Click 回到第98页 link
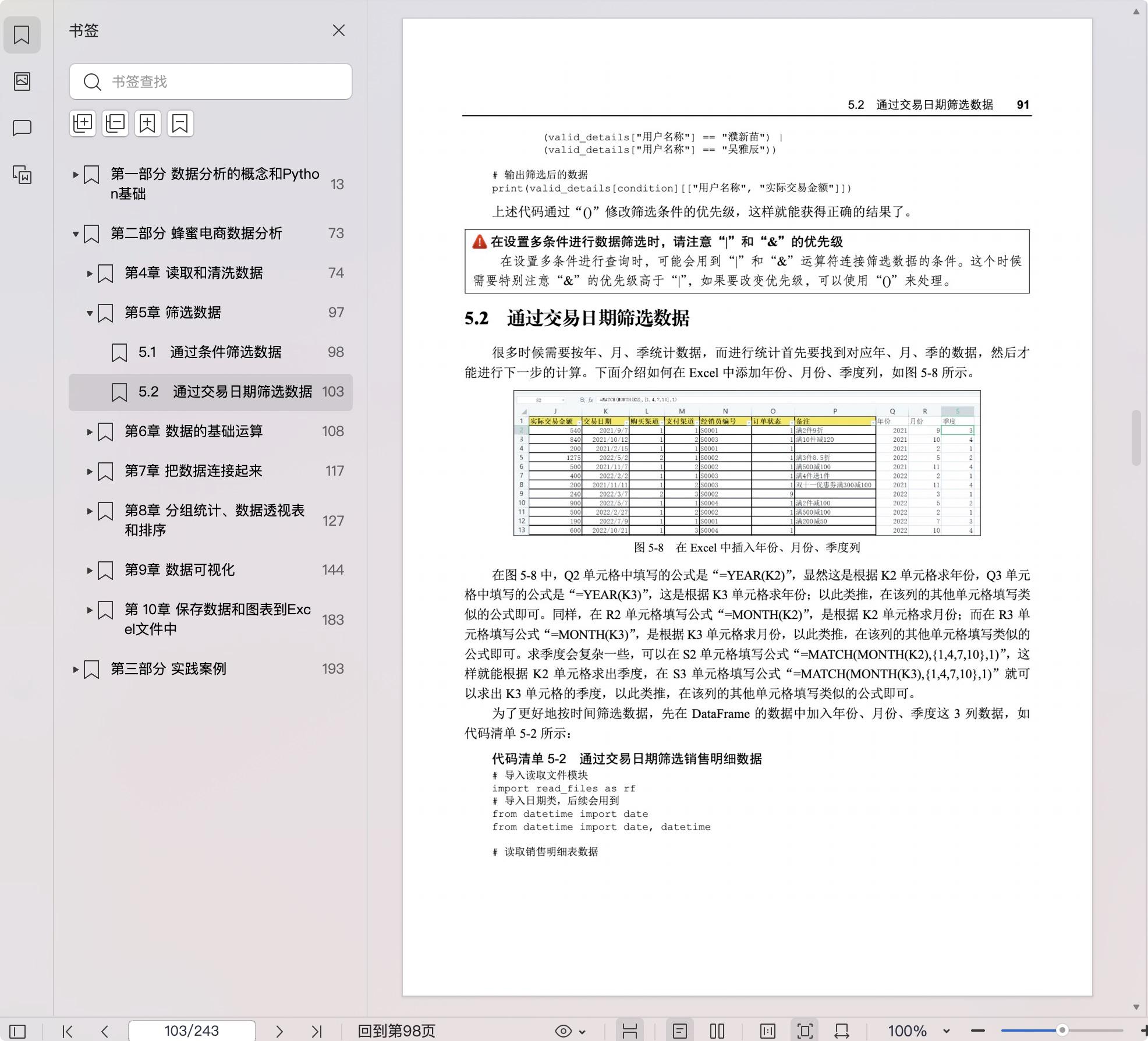Viewport: 1148px width, 1041px height. (396, 1031)
